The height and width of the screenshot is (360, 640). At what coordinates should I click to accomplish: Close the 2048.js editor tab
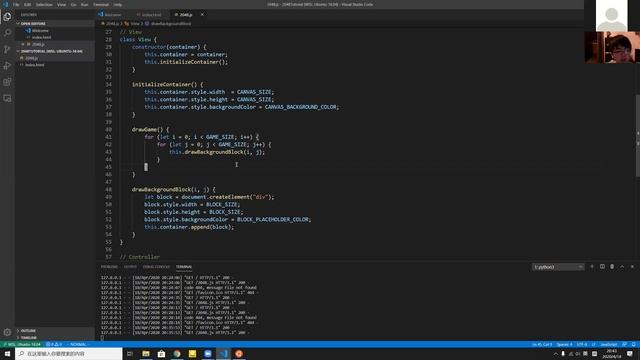click(202, 15)
